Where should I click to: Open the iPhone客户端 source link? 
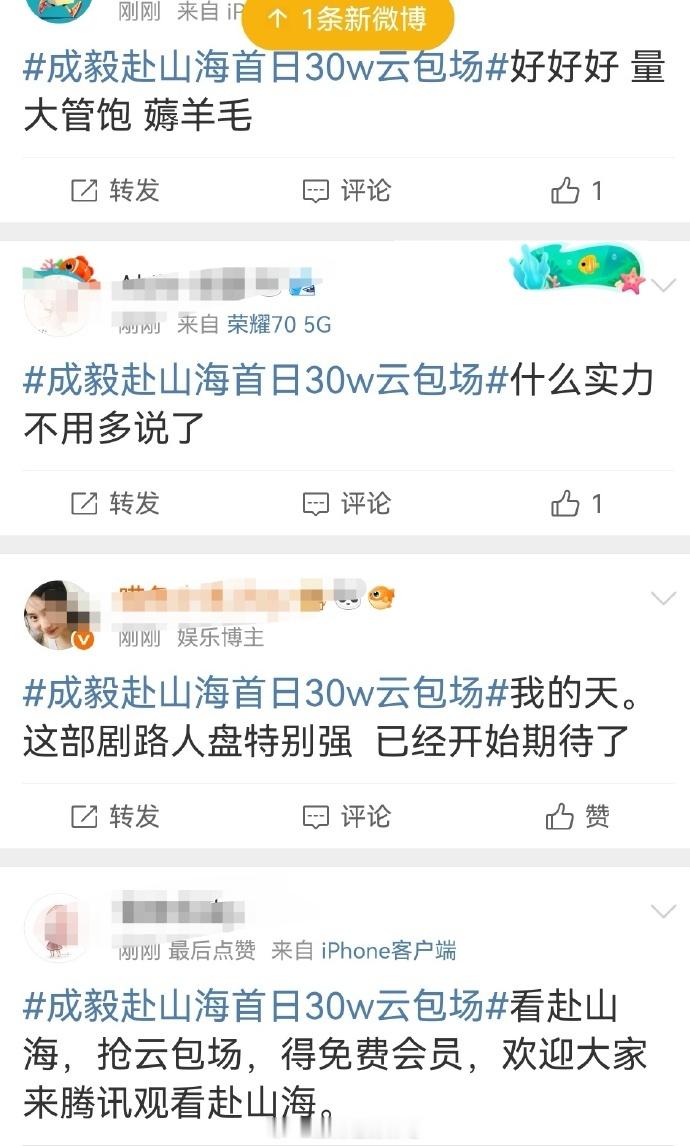(388, 951)
